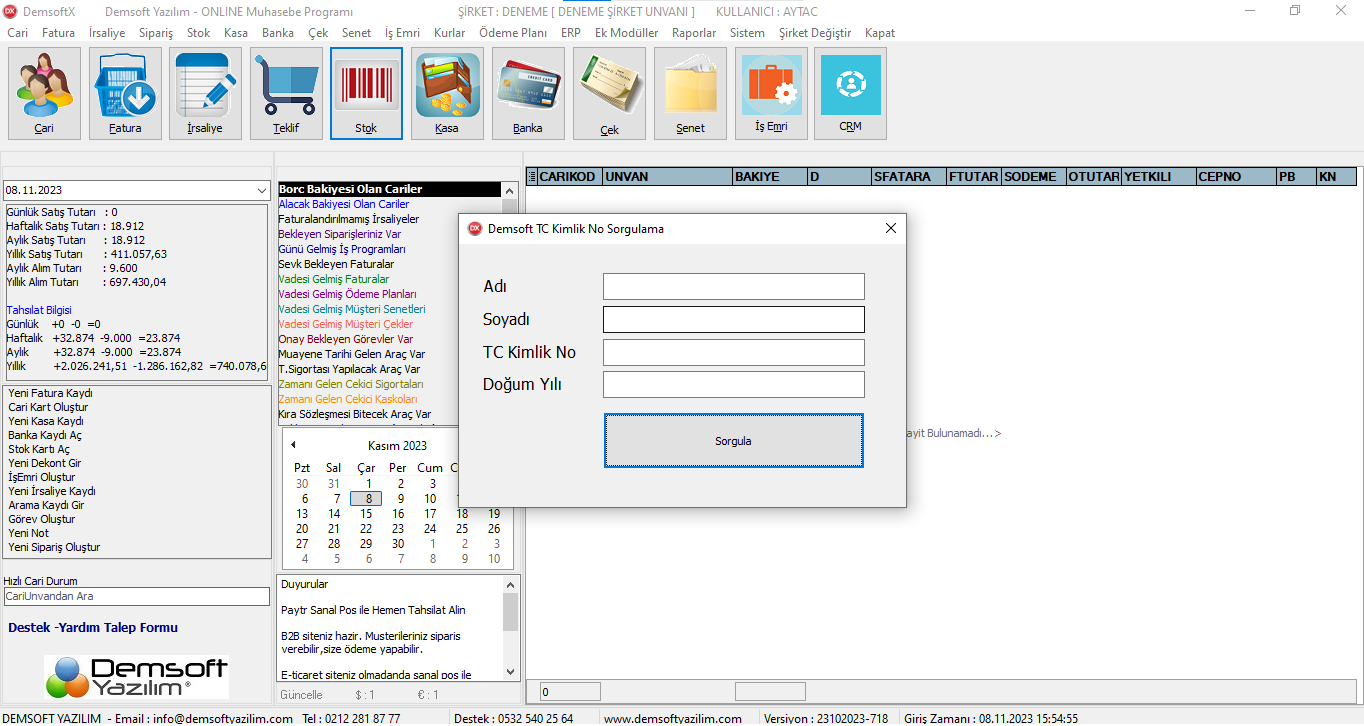Open the Banka credit card icon
1364x726 pixels.
click(x=528, y=93)
